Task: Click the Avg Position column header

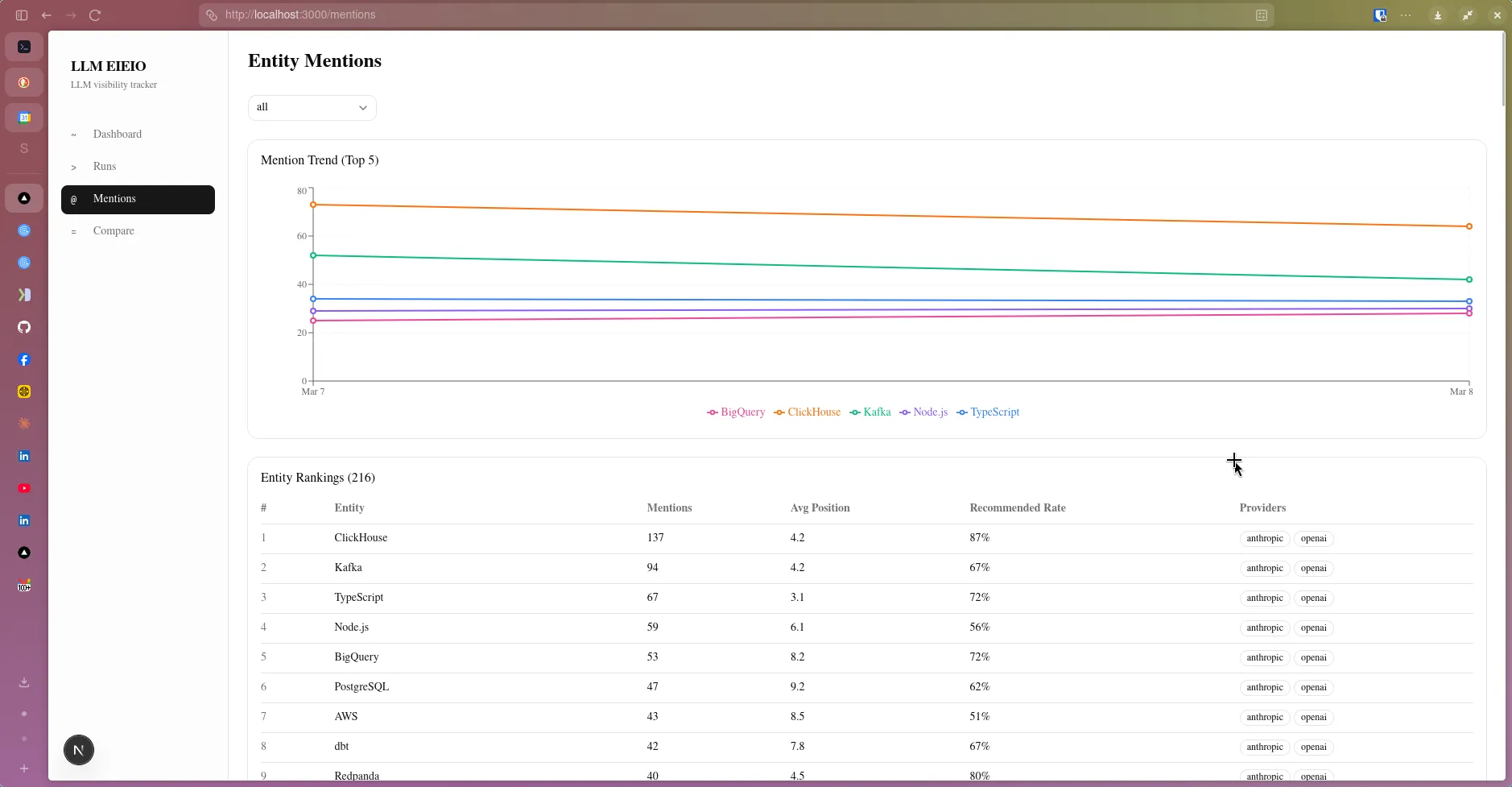Action: [820, 508]
